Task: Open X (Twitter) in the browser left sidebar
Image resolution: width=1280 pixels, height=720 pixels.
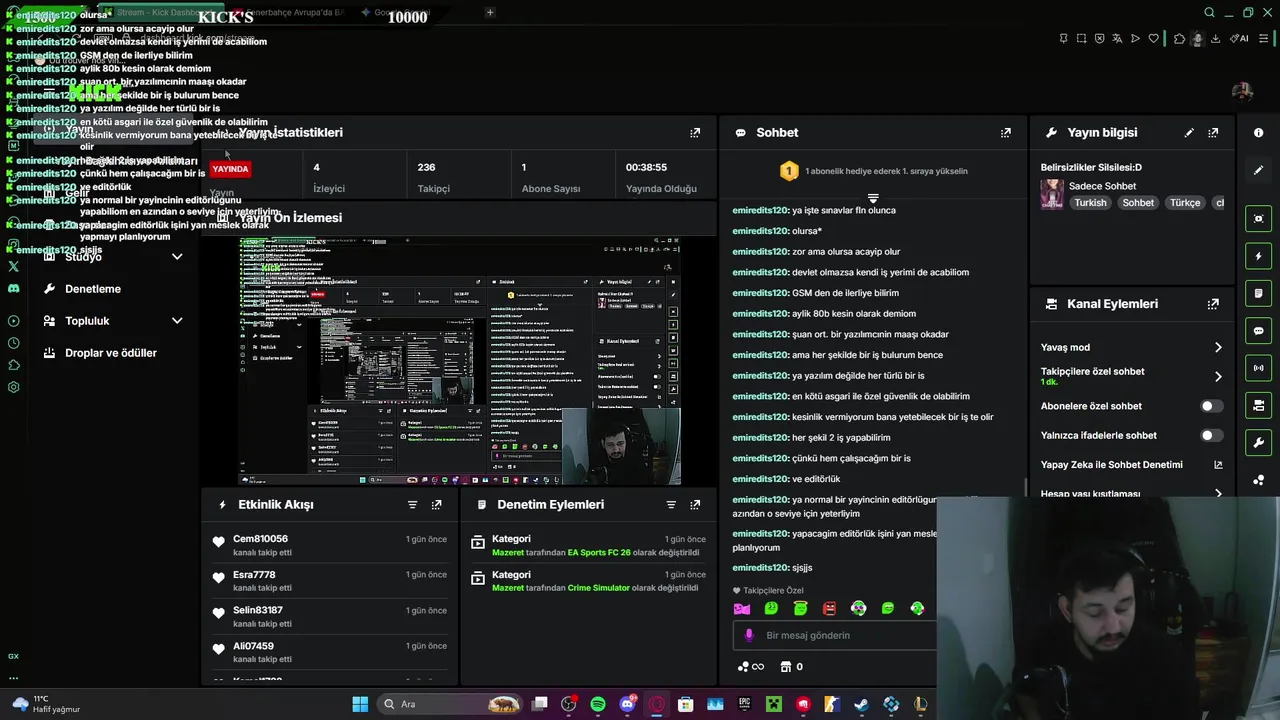Action: [13, 266]
